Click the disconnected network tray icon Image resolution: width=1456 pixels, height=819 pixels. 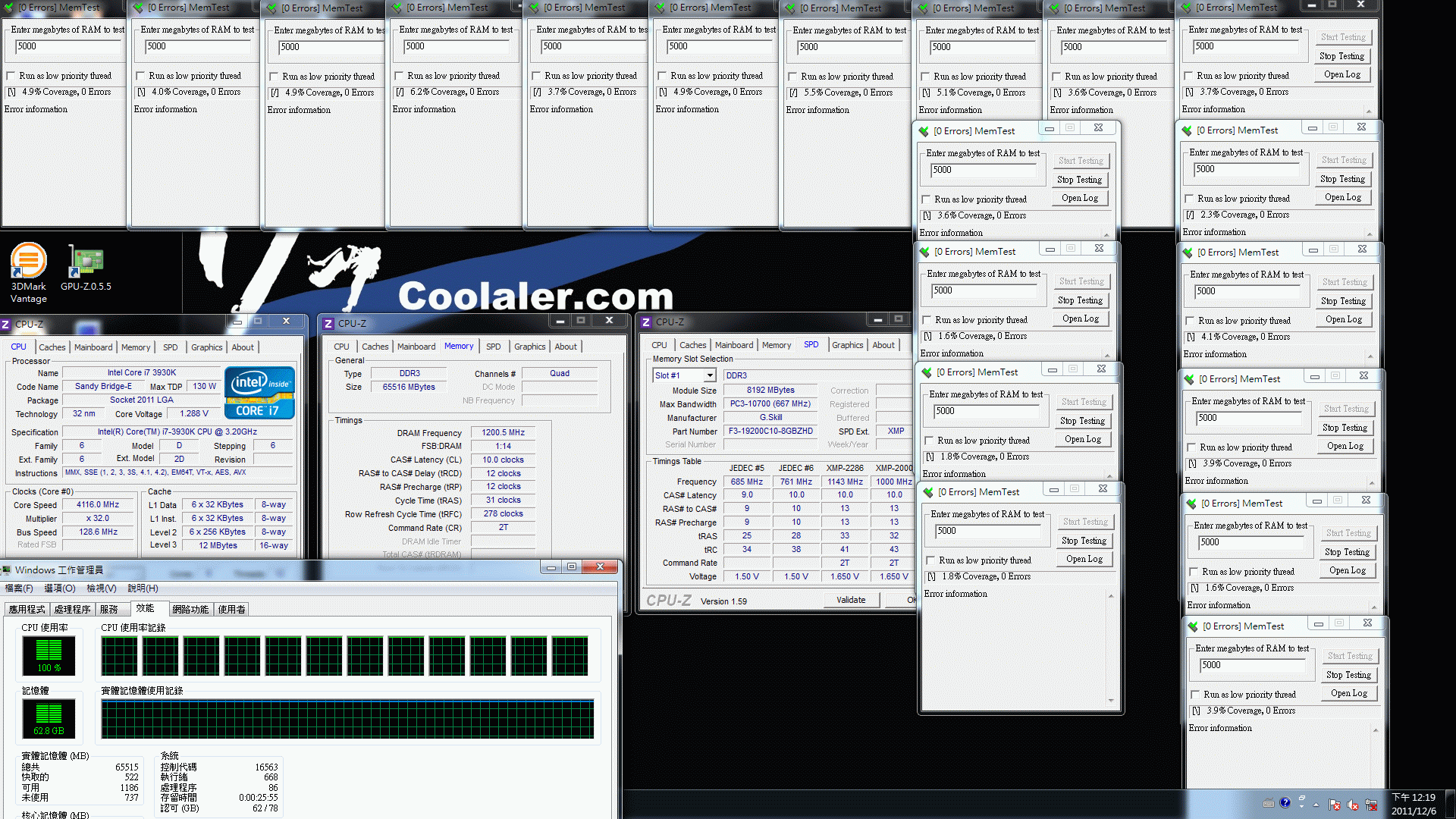pyautogui.click(x=1371, y=805)
